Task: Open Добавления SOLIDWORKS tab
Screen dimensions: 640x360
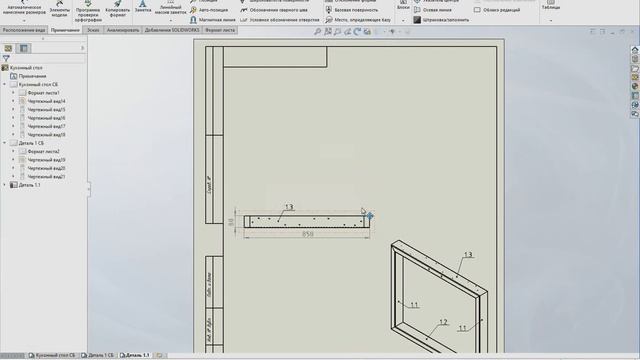Action: pyautogui.click(x=172, y=30)
